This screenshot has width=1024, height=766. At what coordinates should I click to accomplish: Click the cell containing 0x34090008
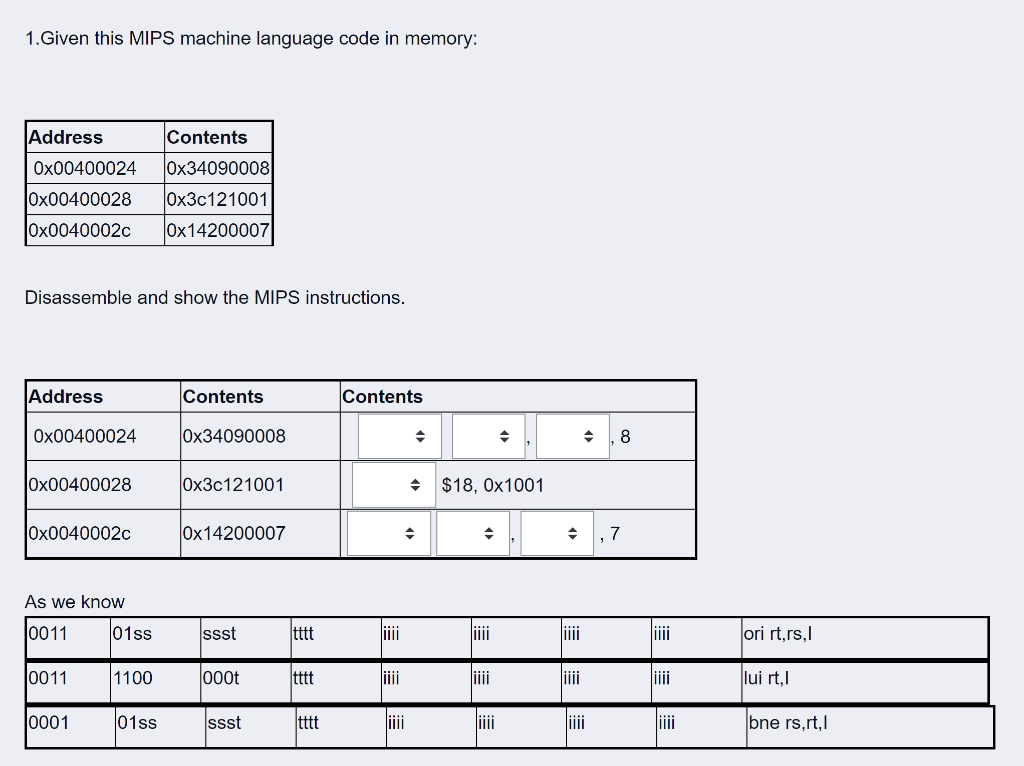pyautogui.click(x=218, y=168)
